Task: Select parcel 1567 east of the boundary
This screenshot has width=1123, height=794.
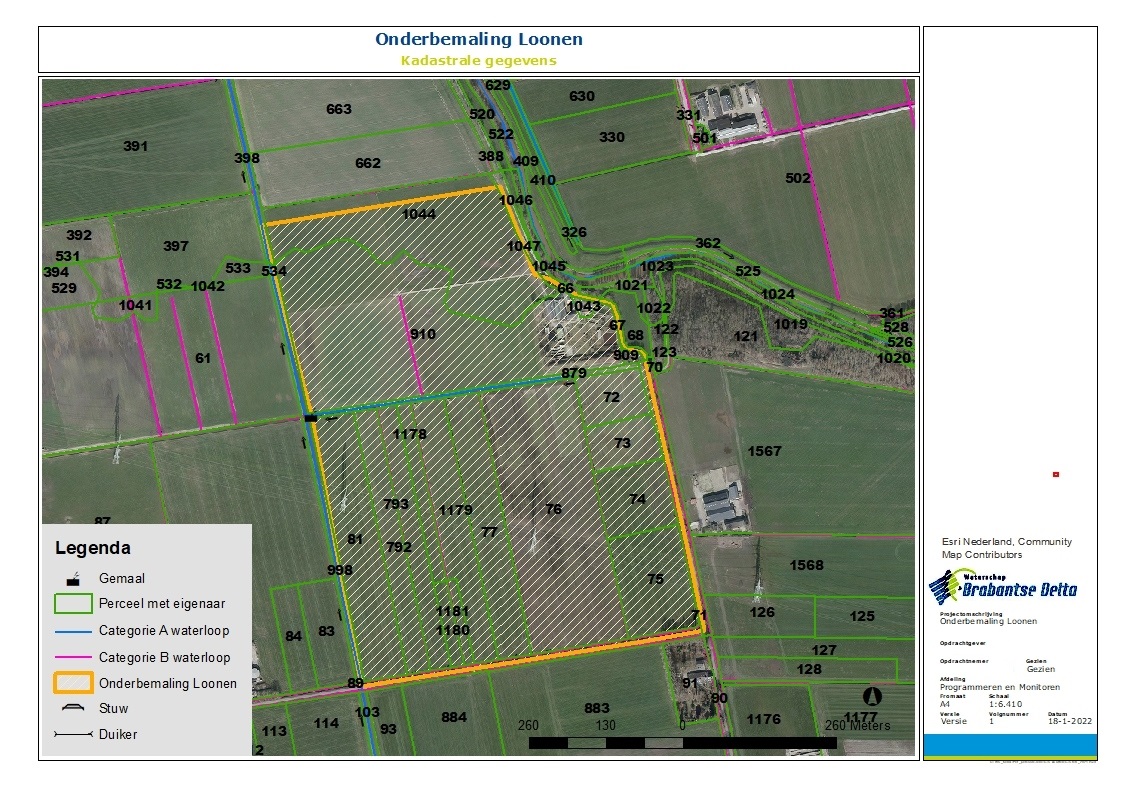Action: (x=764, y=452)
